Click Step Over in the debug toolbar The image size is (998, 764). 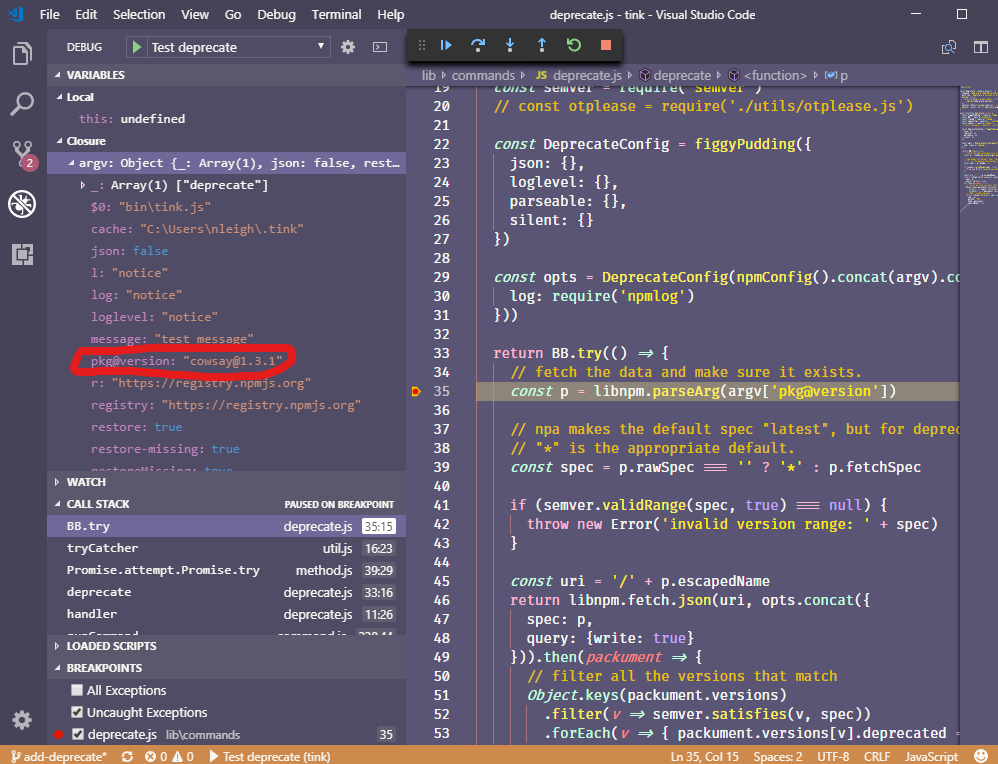477,45
